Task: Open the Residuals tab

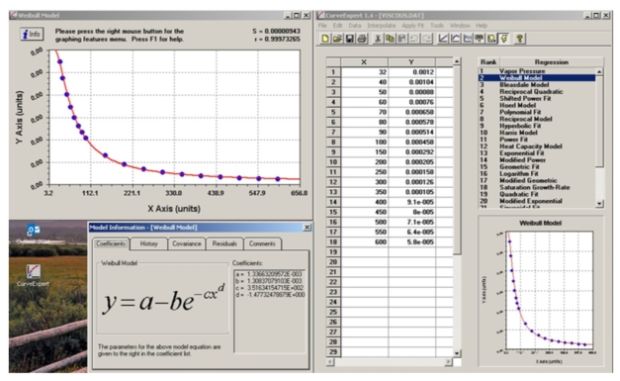Action: click(224, 244)
